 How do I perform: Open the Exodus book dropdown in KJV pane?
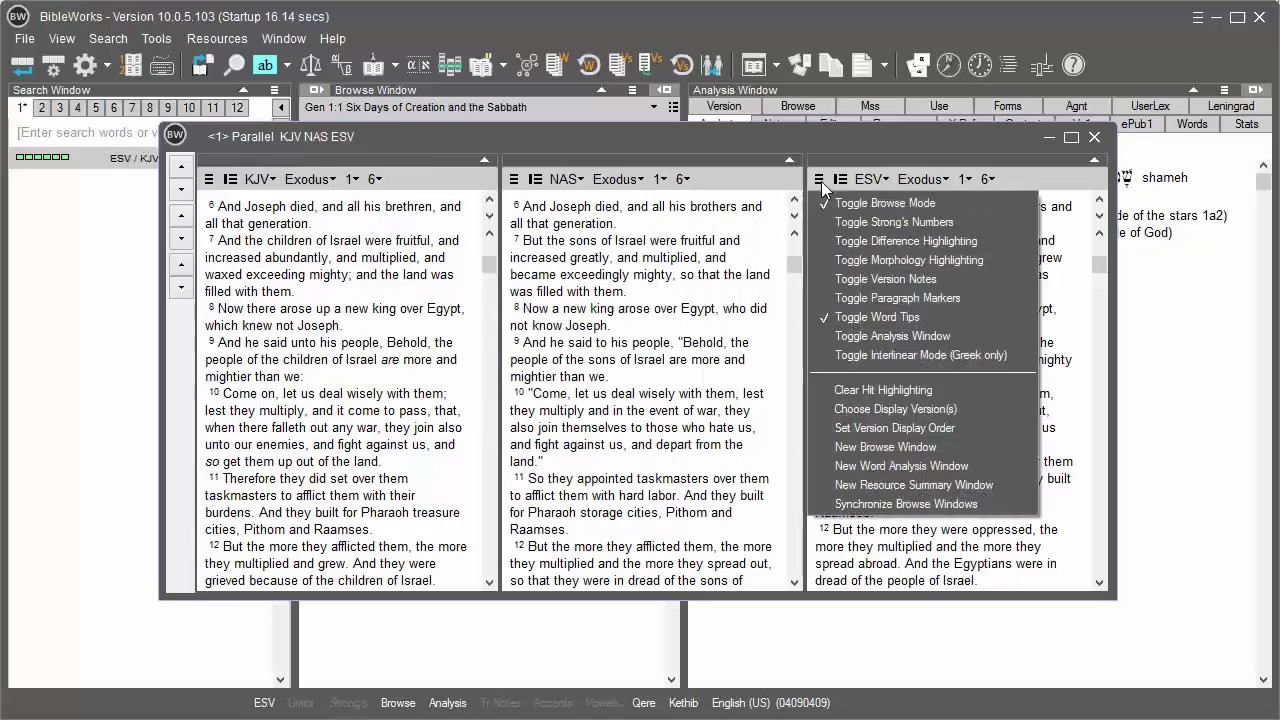click(x=311, y=179)
